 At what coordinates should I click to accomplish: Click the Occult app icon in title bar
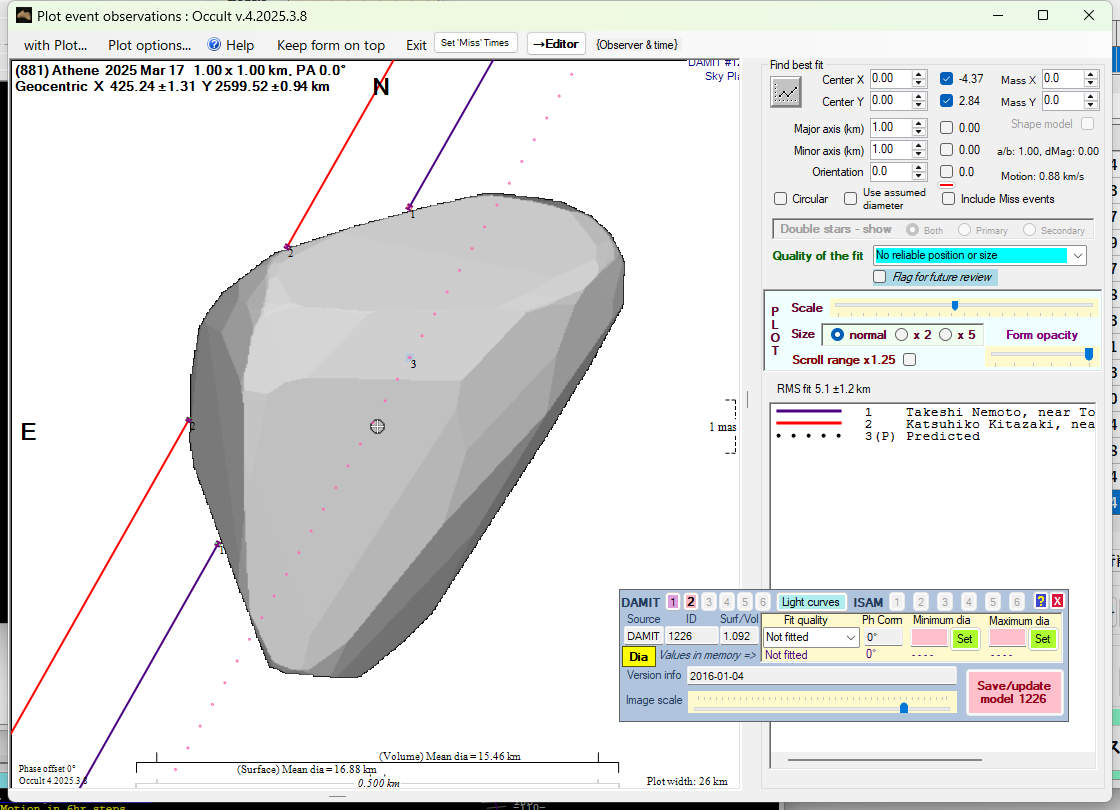point(25,15)
